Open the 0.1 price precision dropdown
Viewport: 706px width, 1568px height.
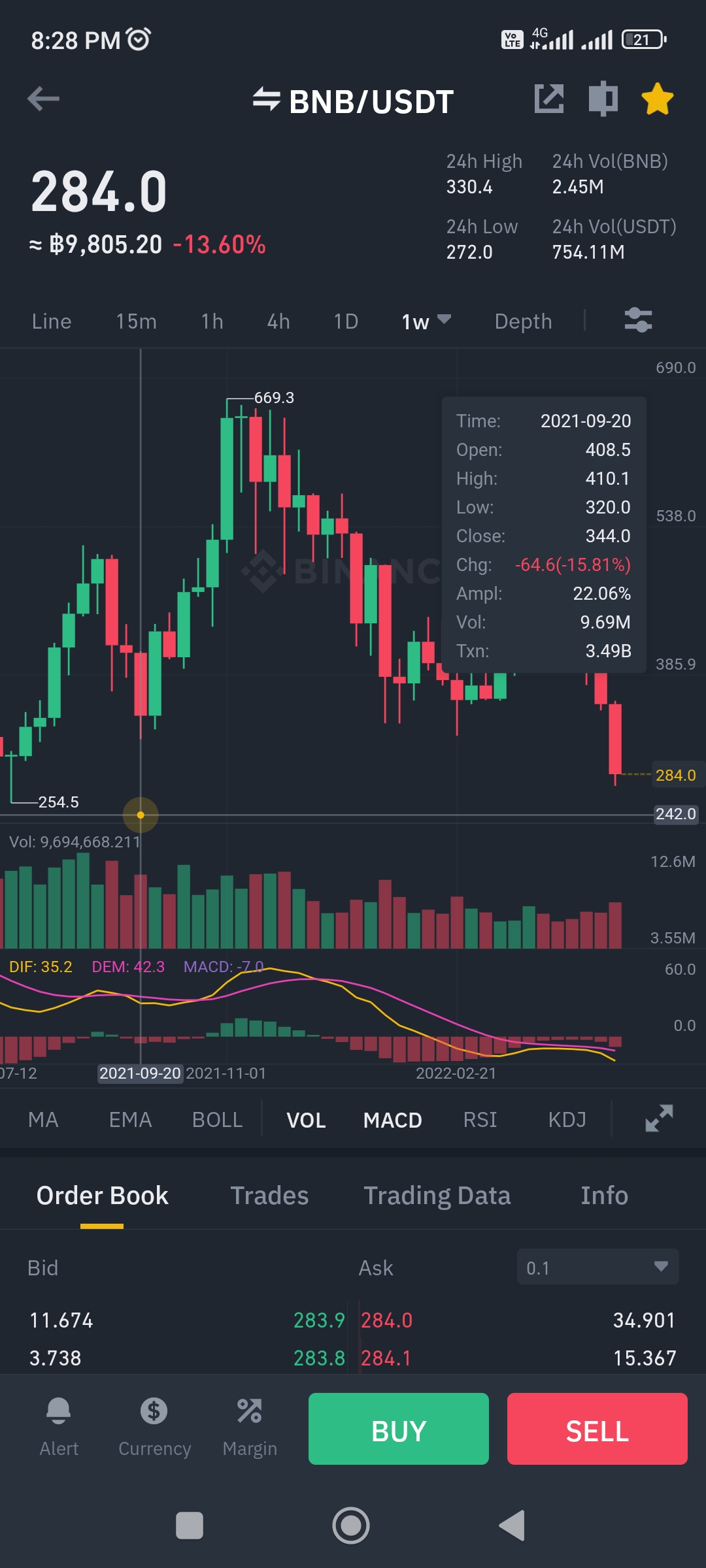click(x=597, y=1267)
